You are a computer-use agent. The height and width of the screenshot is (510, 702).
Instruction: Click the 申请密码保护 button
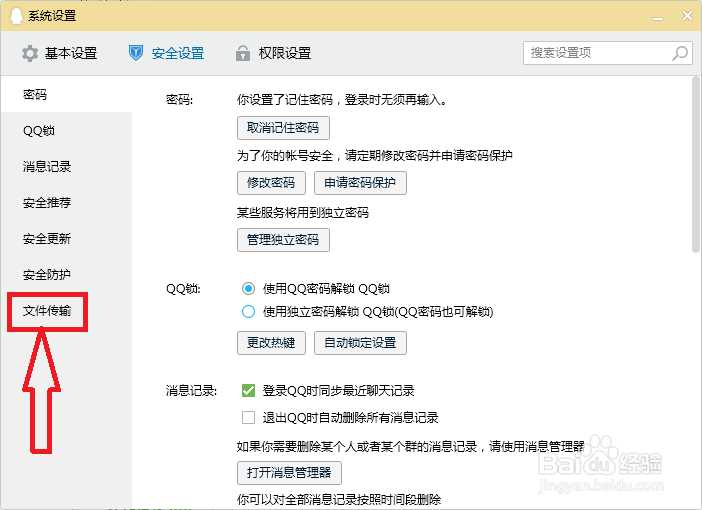[x=360, y=183]
